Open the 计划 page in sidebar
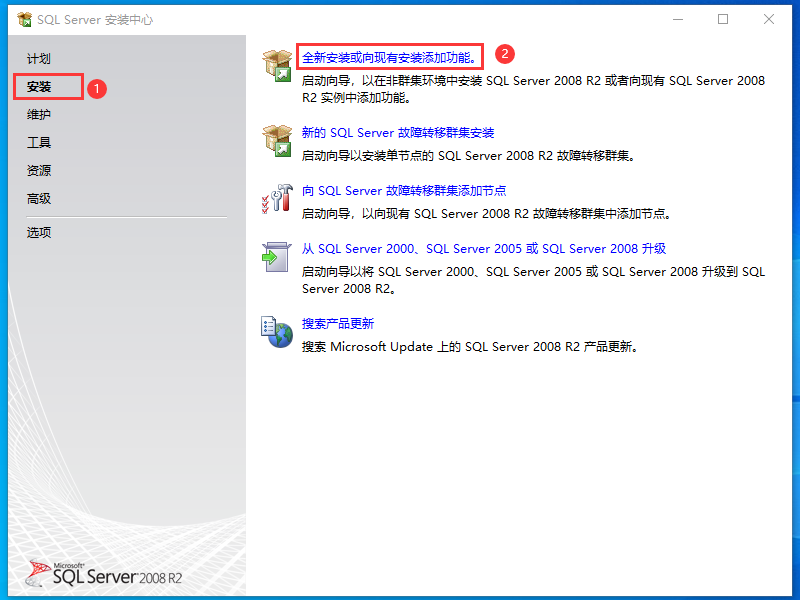The width and height of the screenshot is (800, 600). 39,59
